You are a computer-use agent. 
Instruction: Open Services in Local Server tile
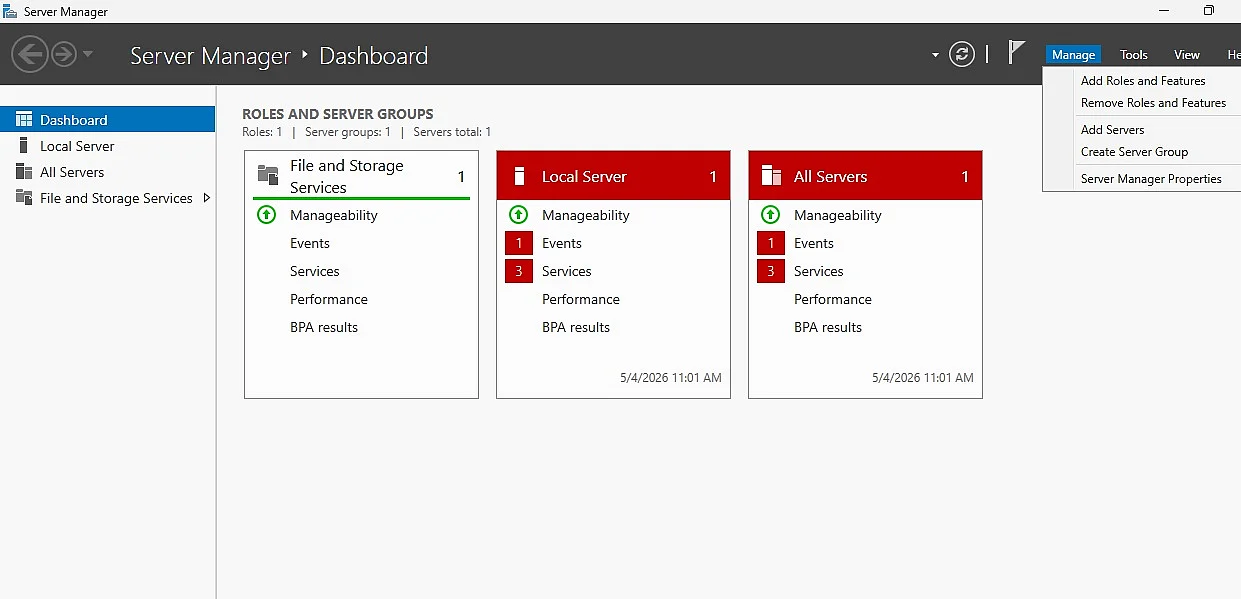[567, 271]
